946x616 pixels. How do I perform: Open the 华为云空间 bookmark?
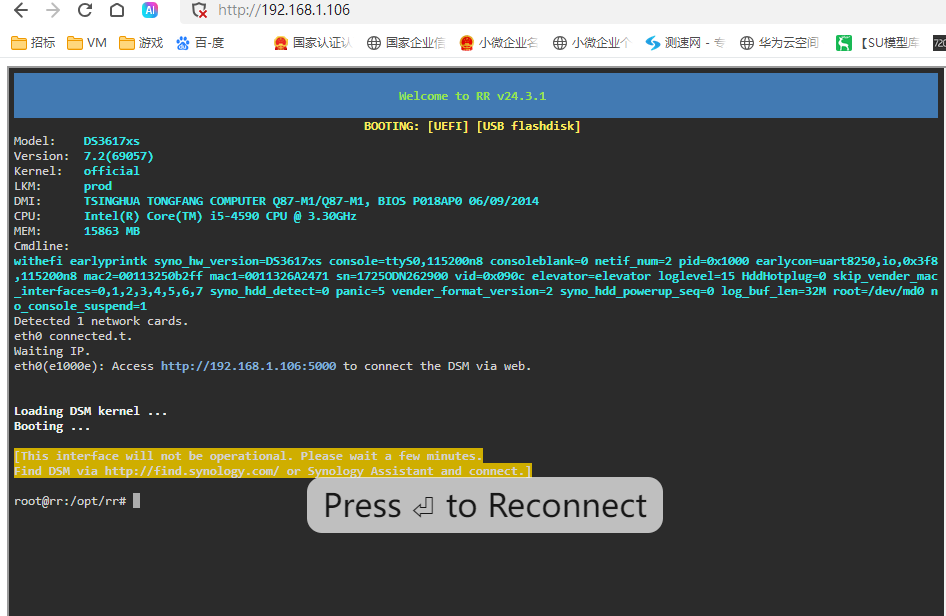coord(779,43)
